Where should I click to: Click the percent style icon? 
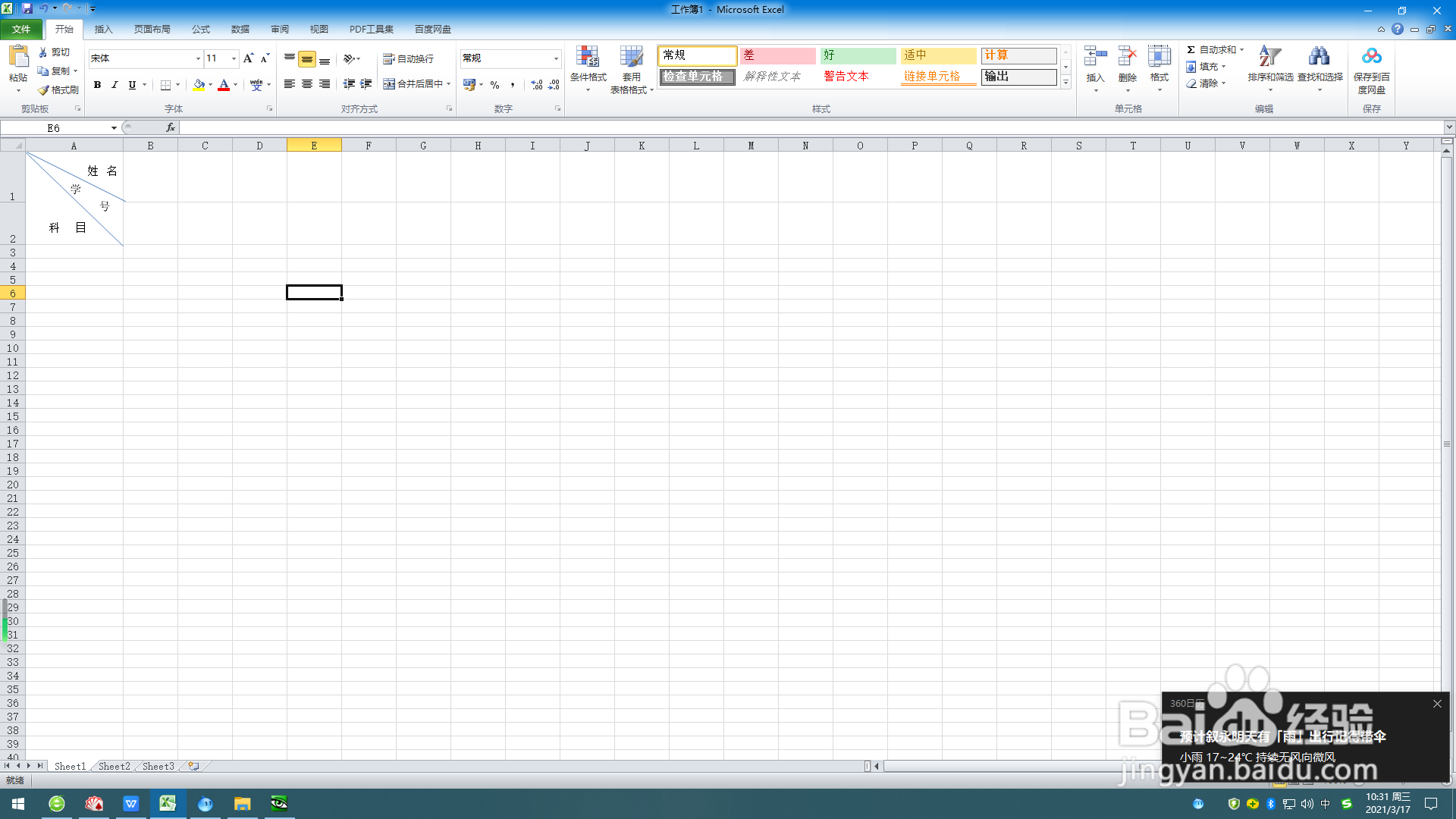coord(495,85)
